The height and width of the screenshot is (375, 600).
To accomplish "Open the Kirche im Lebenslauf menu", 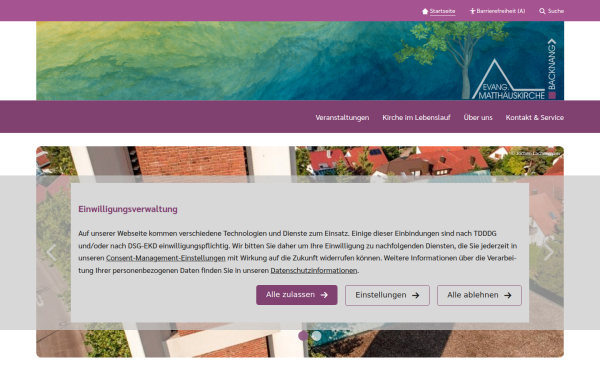I will click(x=416, y=117).
